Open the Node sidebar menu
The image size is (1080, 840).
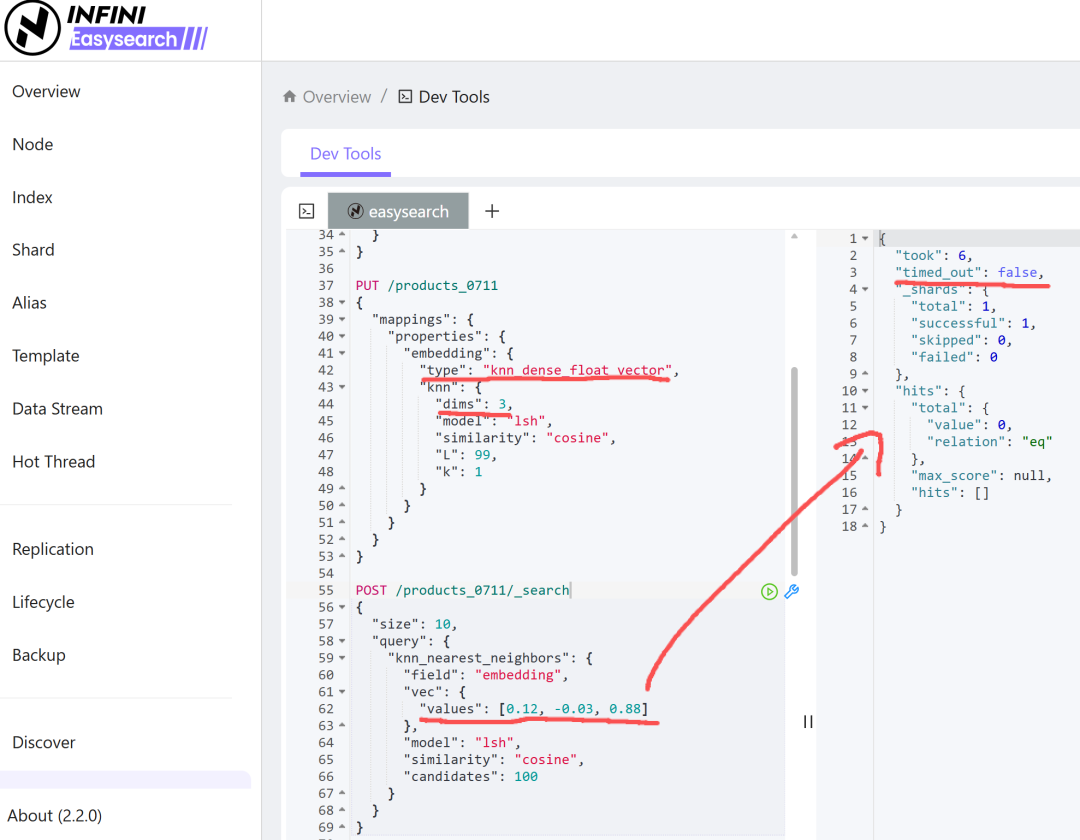click(x=32, y=145)
